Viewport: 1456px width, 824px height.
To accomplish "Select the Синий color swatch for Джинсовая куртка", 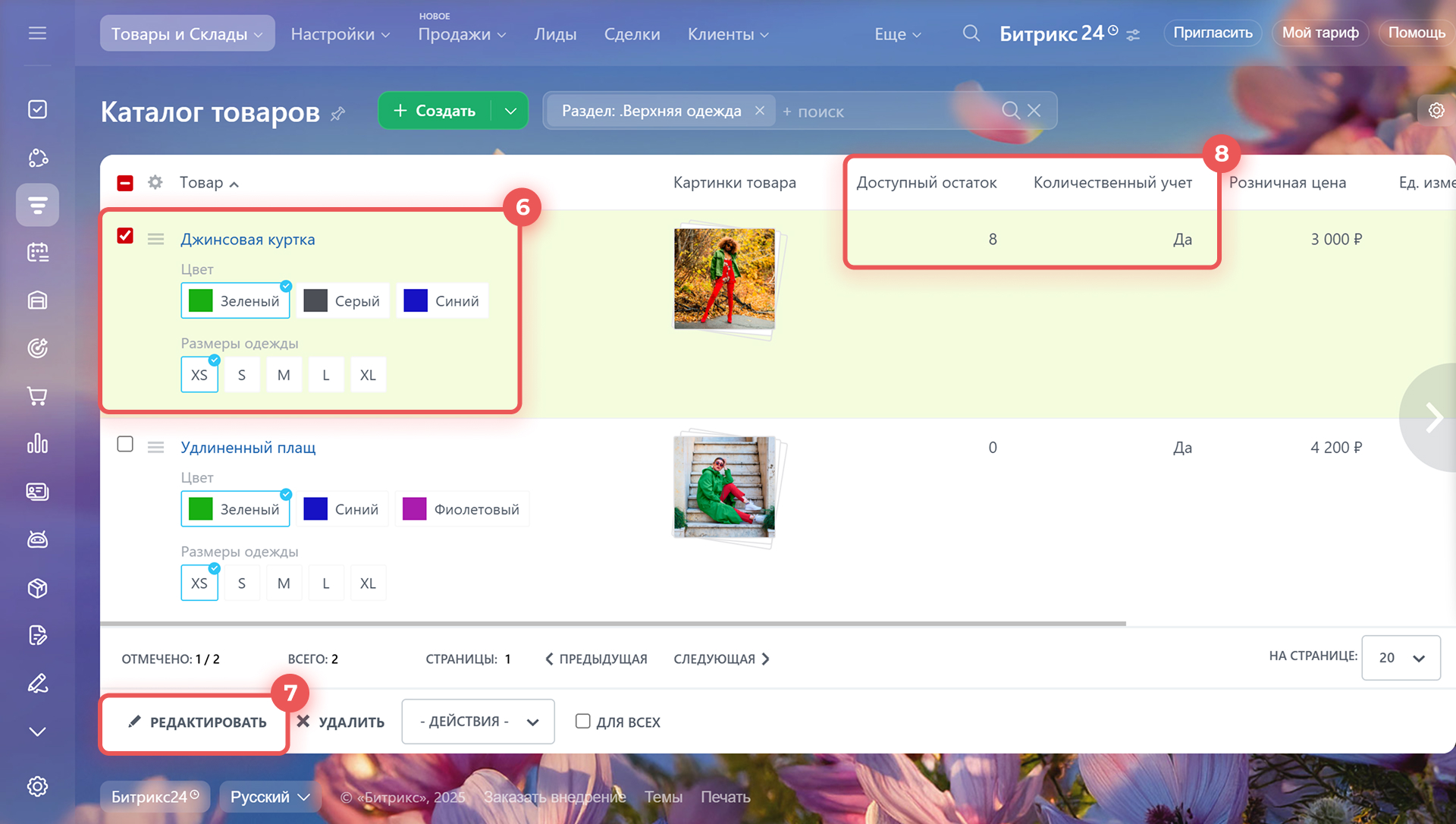I will (x=442, y=301).
